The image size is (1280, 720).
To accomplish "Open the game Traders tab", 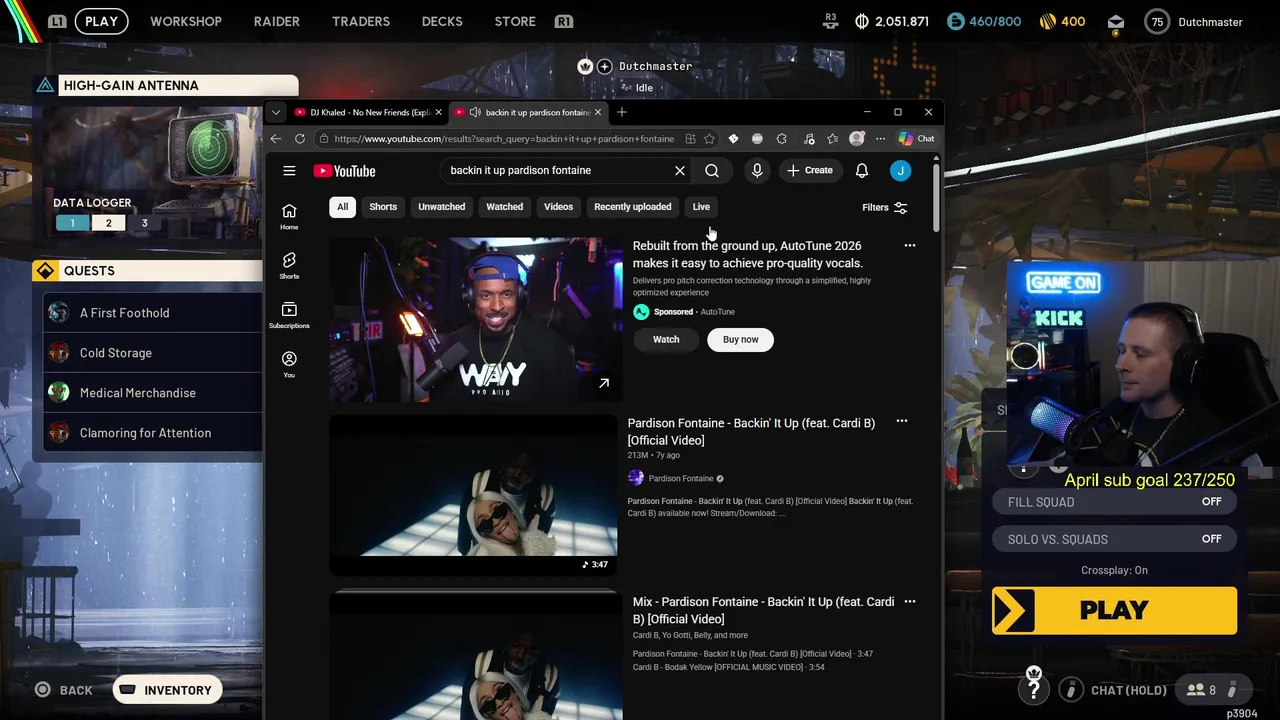I will 361,21.
